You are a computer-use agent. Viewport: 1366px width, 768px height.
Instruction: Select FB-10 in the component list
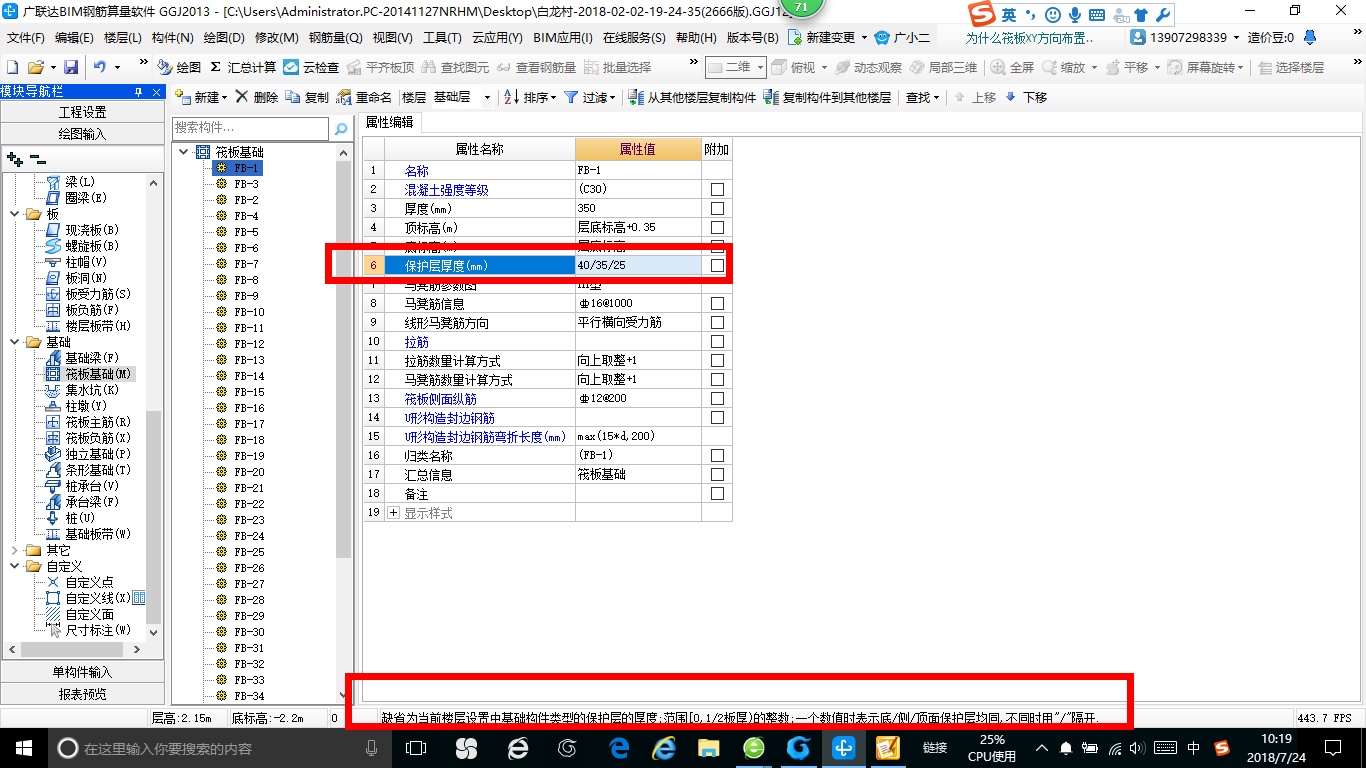pos(249,312)
